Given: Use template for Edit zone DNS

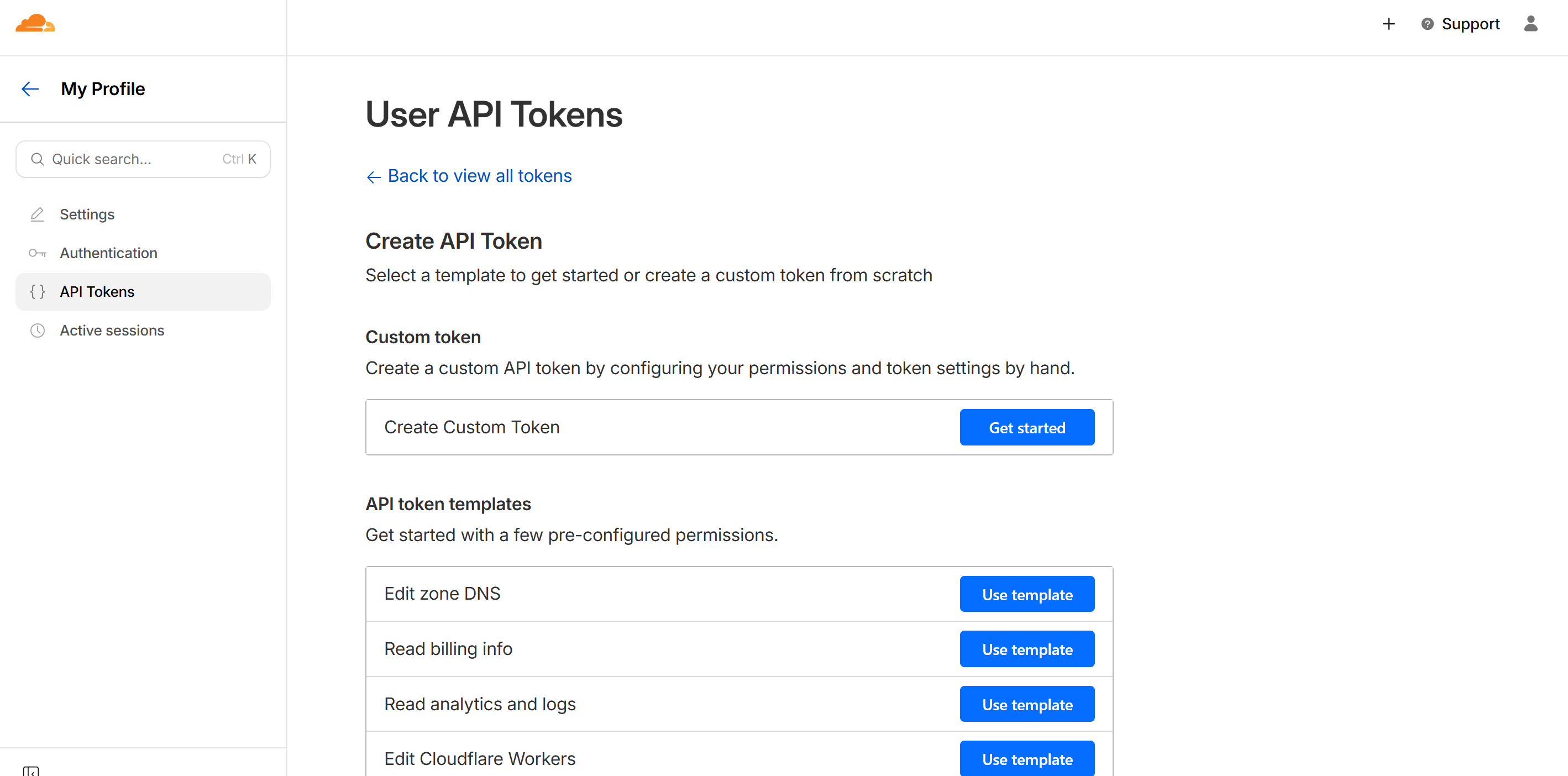Looking at the screenshot, I should pyautogui.click(x=1027, y=594).
